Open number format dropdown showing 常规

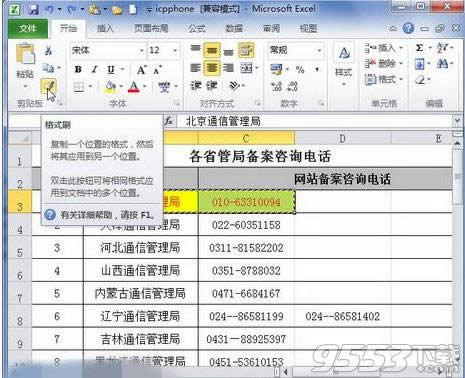click(319, 50)
